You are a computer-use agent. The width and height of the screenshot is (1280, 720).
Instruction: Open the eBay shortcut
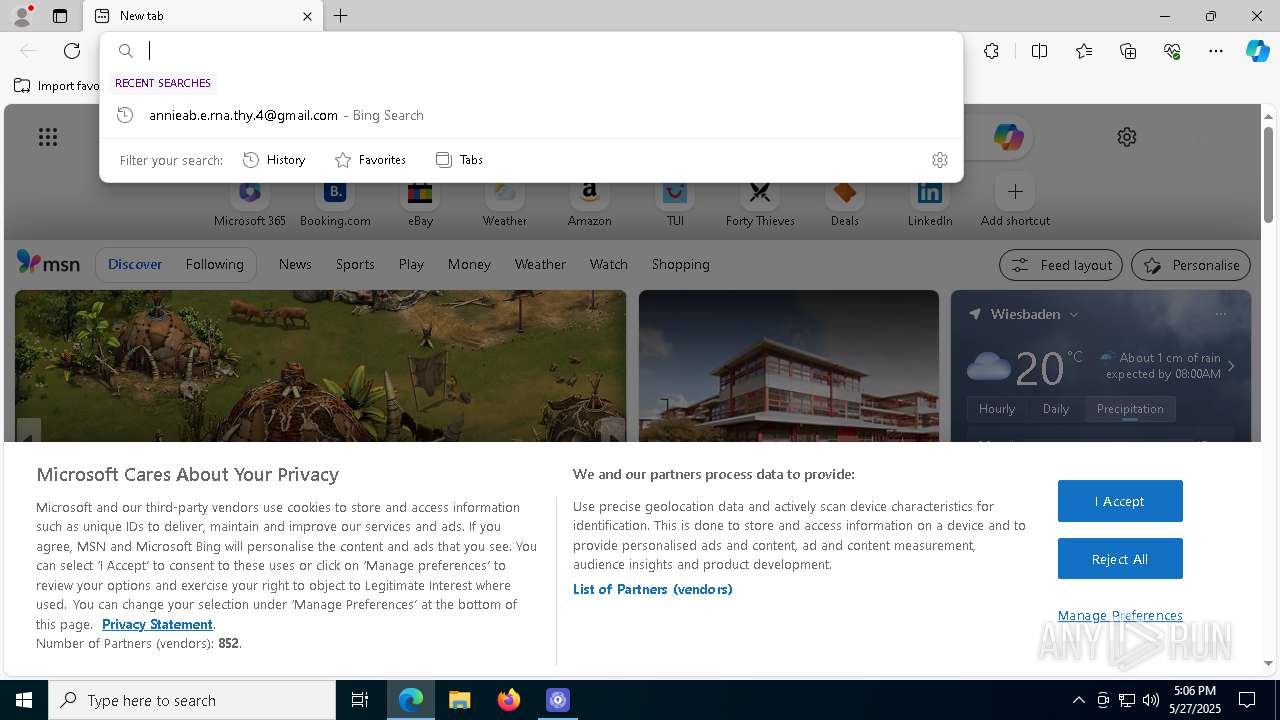[x=420, y=203]
